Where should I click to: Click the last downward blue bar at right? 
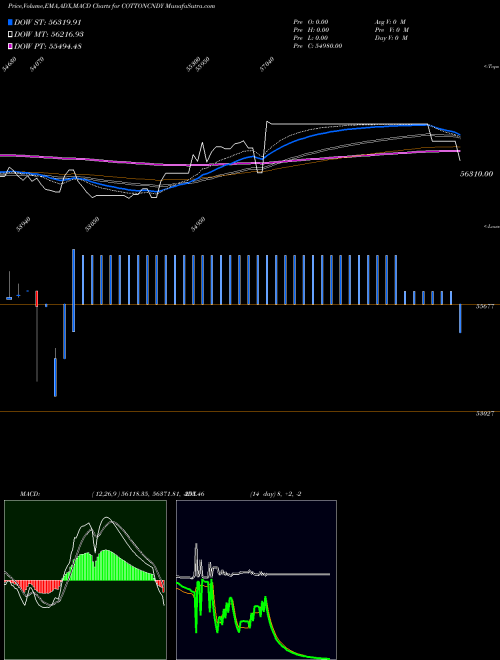point(460,318)
